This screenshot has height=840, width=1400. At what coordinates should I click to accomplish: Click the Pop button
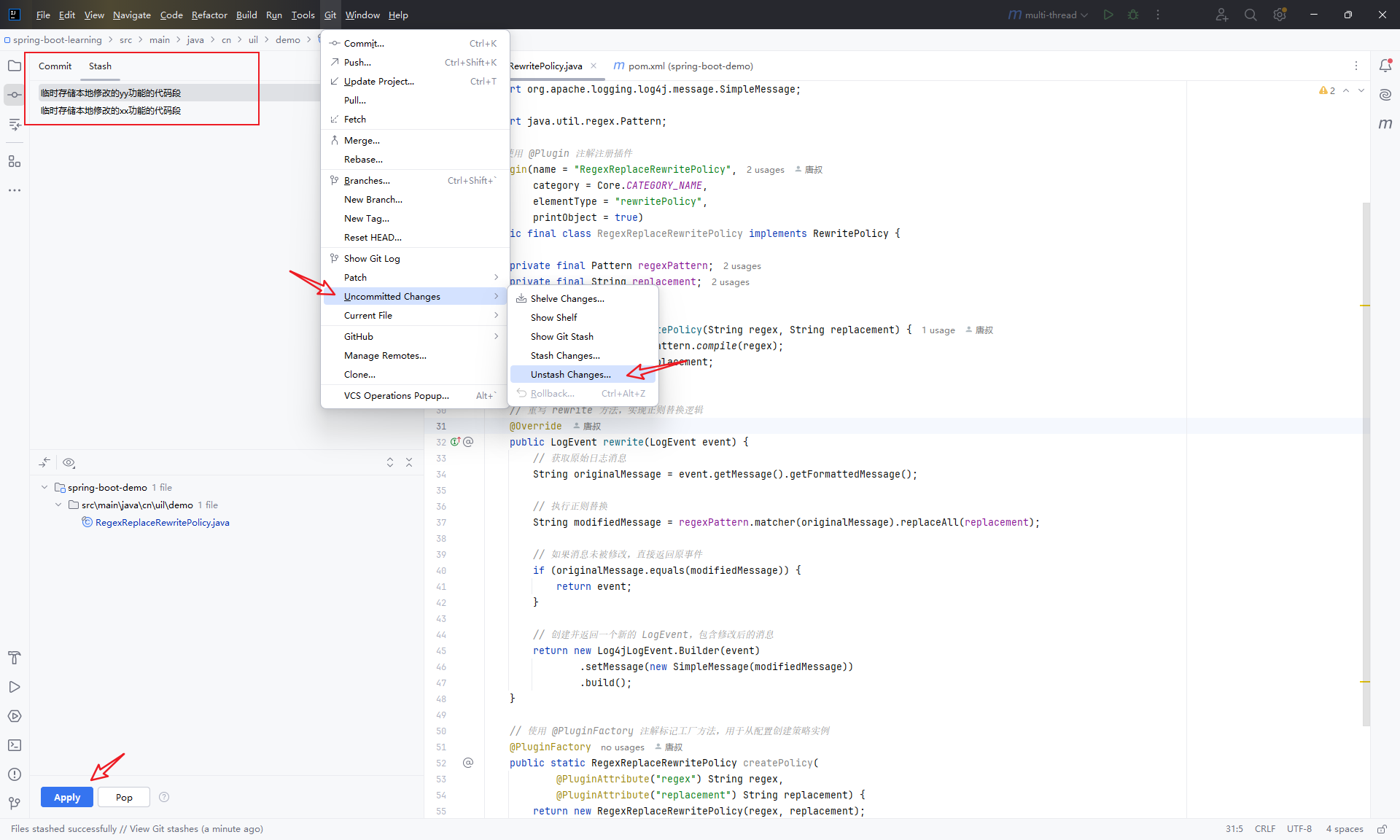click(x=124, y=797)
